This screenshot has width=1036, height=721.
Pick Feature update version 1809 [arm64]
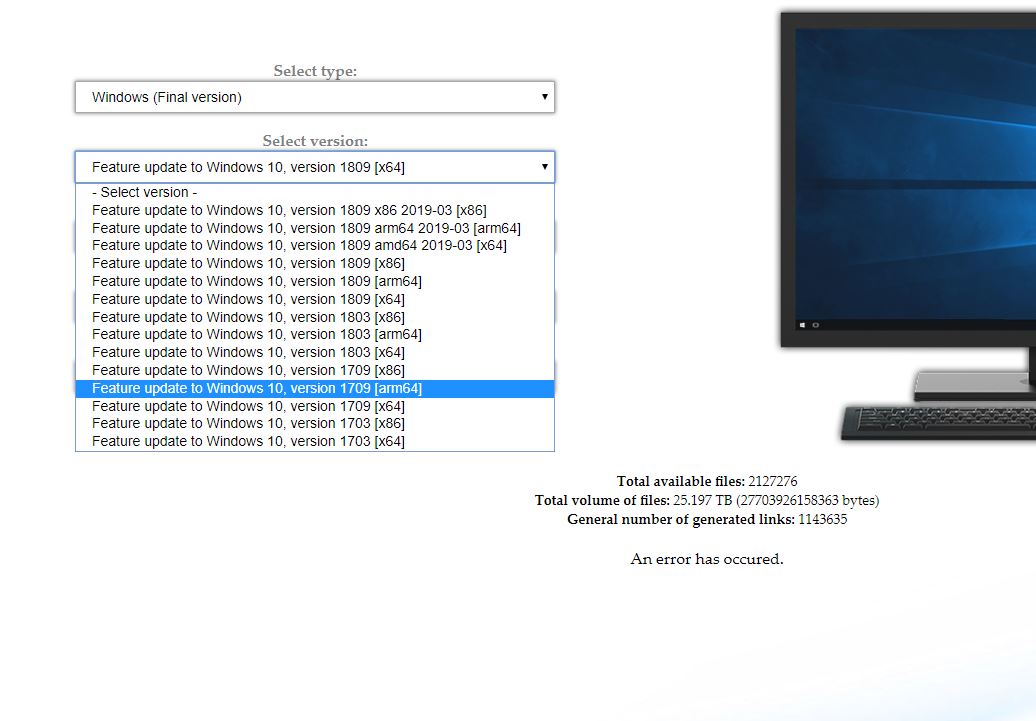[x=314, y=281]
